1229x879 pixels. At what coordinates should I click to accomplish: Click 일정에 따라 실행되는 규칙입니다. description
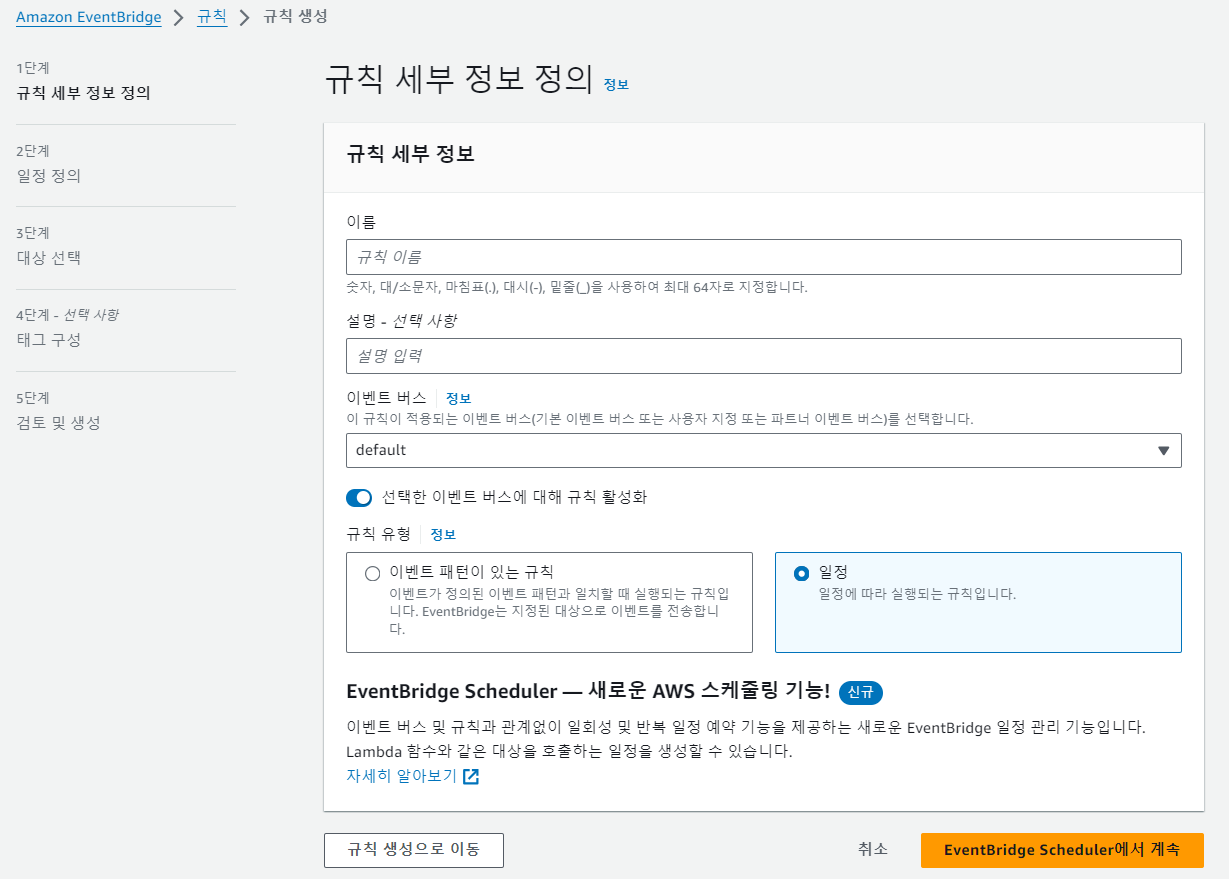point(917,594)
